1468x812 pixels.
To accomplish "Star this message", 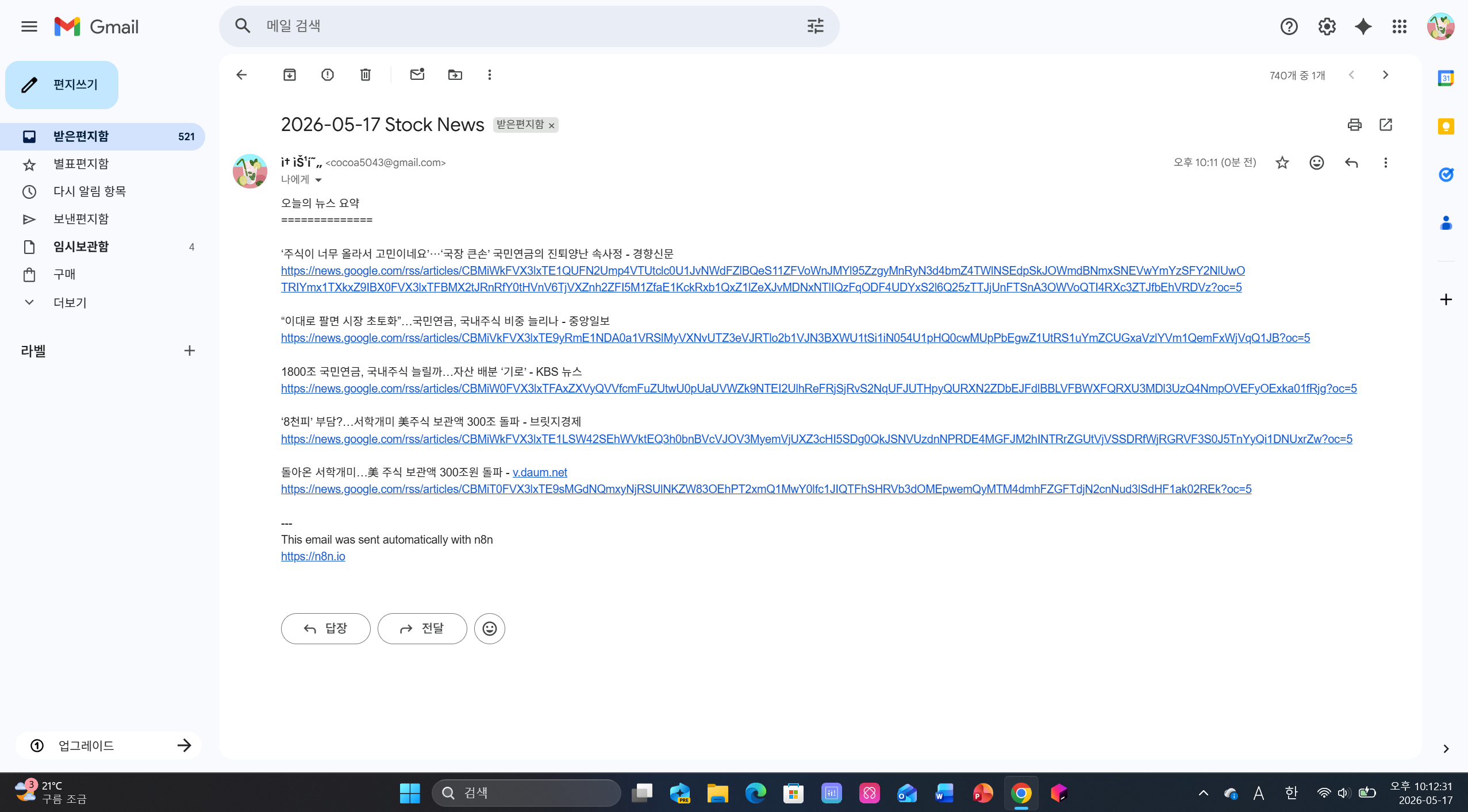I will (1282, 163).
